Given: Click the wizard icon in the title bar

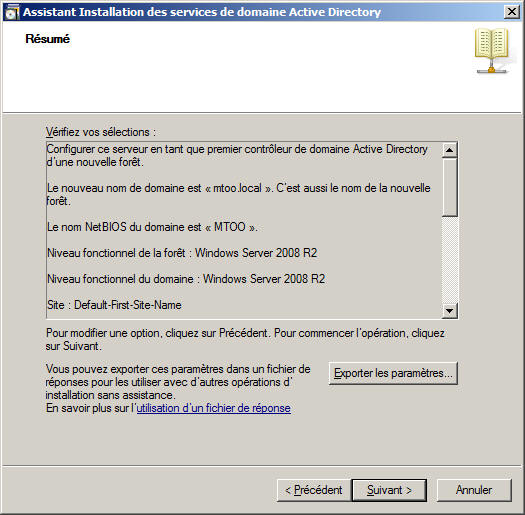Looking at the screenshot, I should tap(12, 12).
